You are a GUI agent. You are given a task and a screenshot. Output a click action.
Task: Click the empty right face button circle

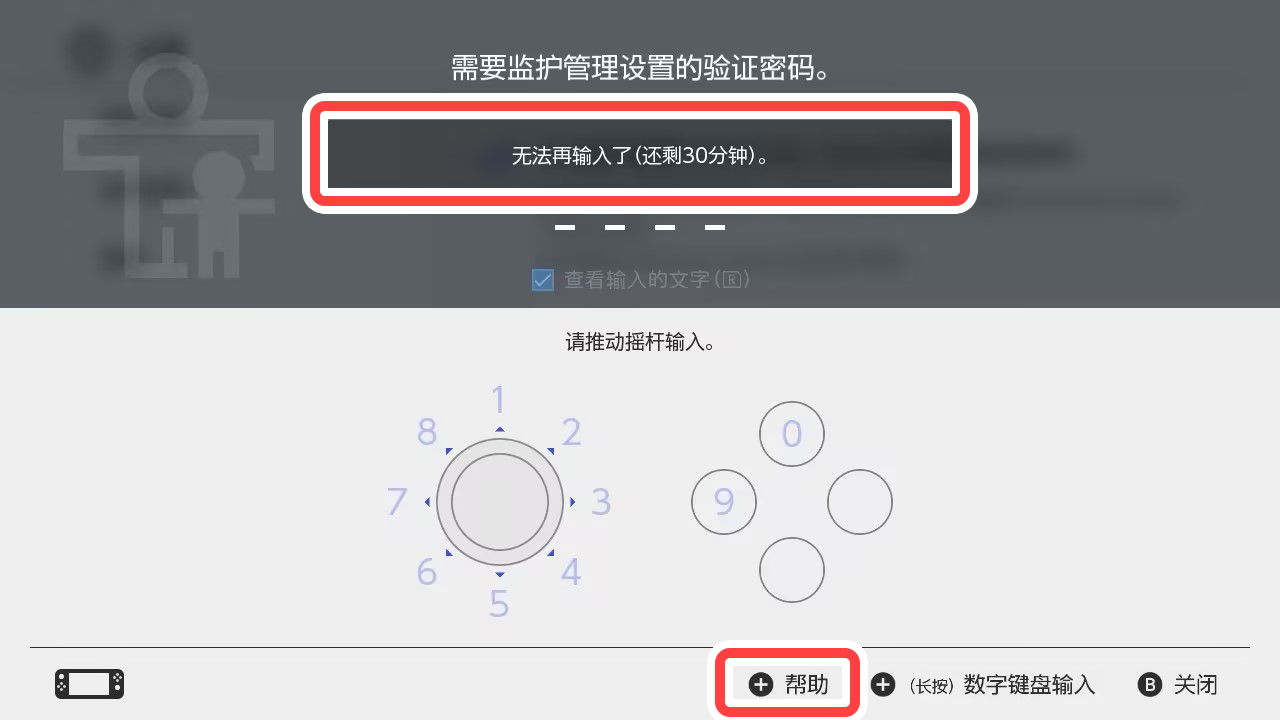click(x=860, y=502)
